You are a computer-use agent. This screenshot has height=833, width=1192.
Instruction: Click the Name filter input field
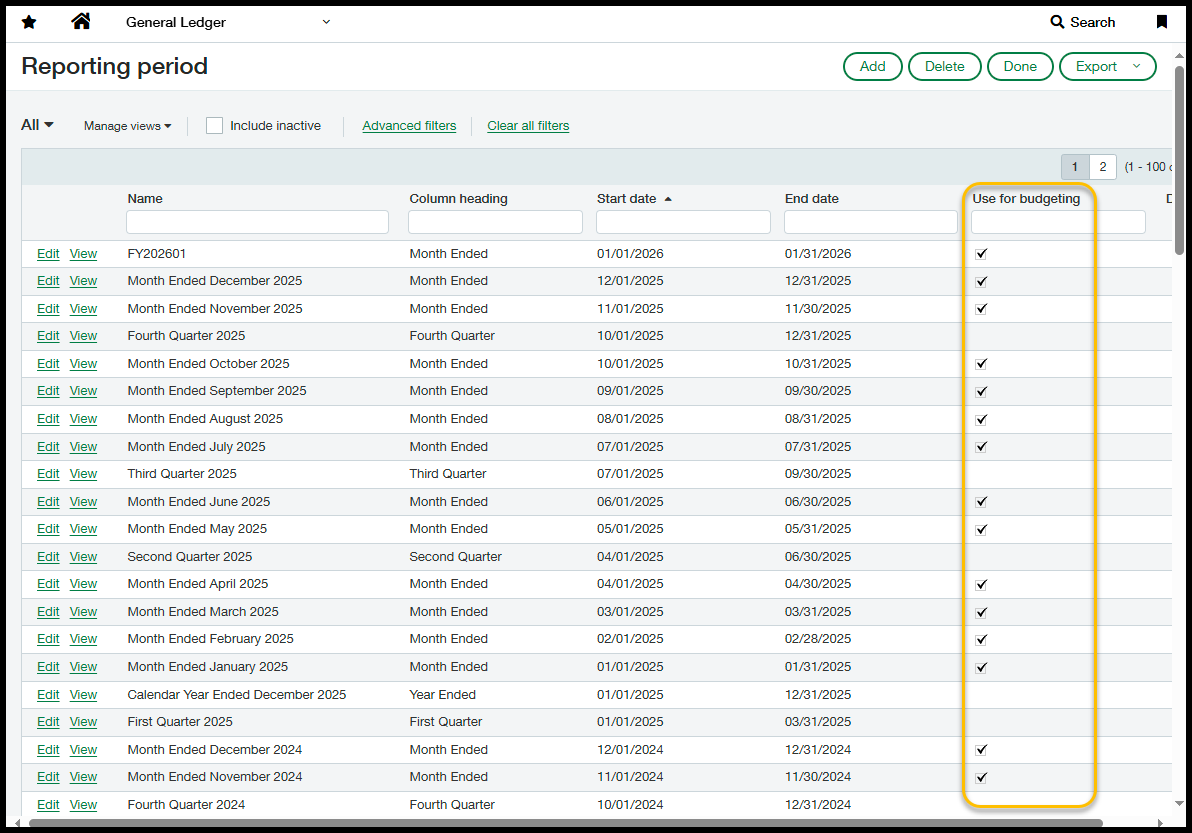[x=257, y=222]
